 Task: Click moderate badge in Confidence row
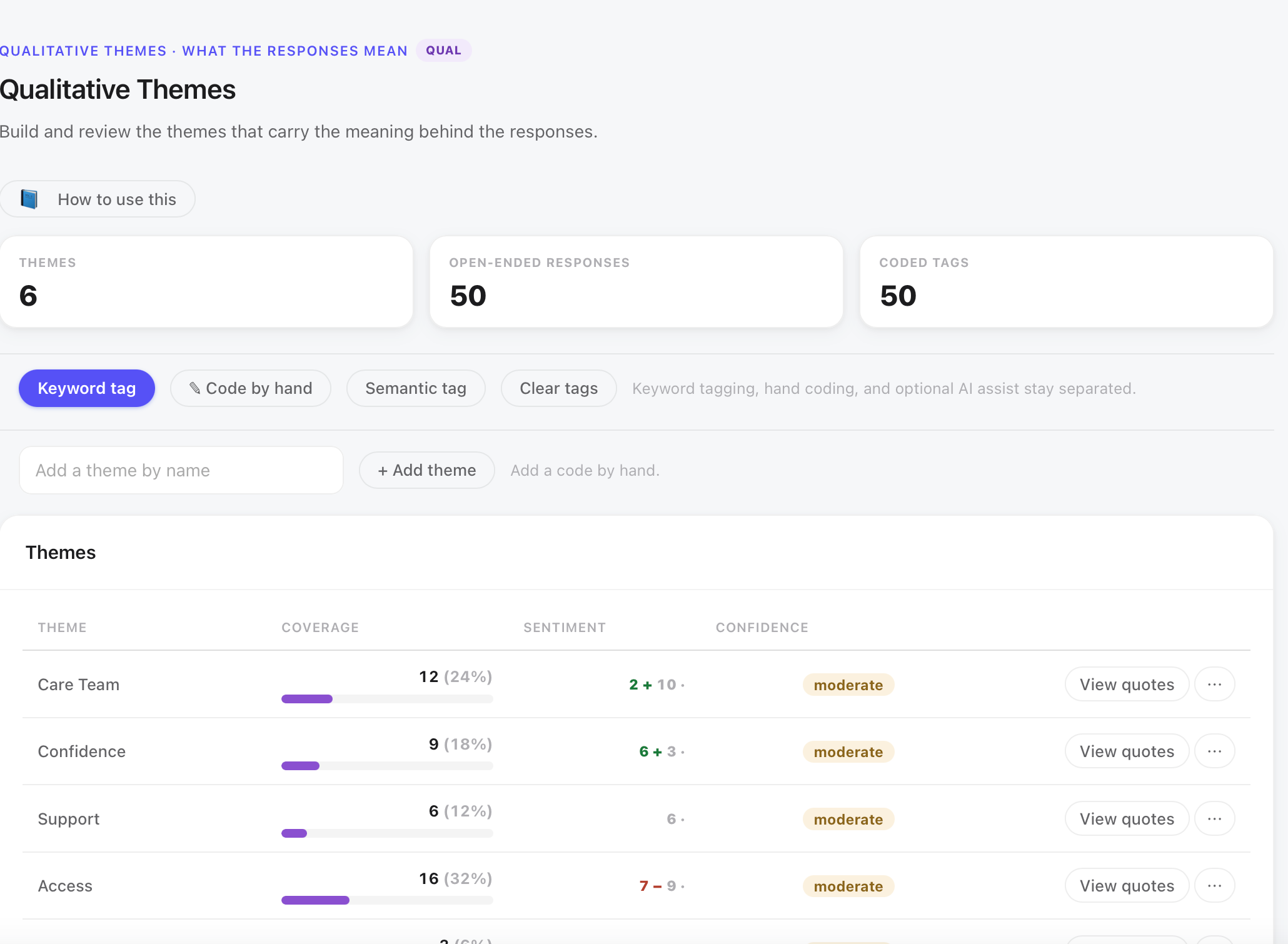(848, 751)
